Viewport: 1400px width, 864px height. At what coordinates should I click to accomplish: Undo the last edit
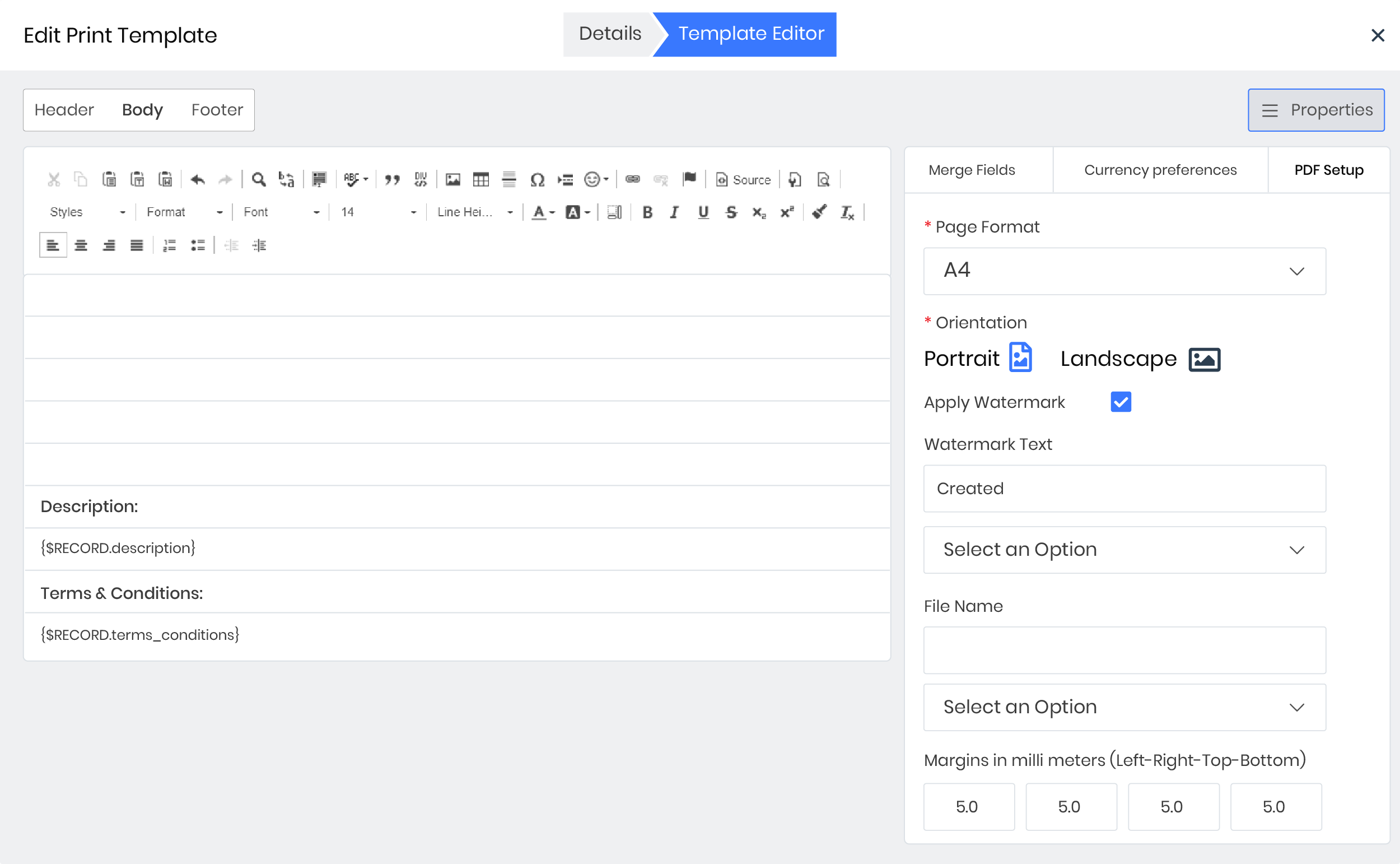point(198,179)
